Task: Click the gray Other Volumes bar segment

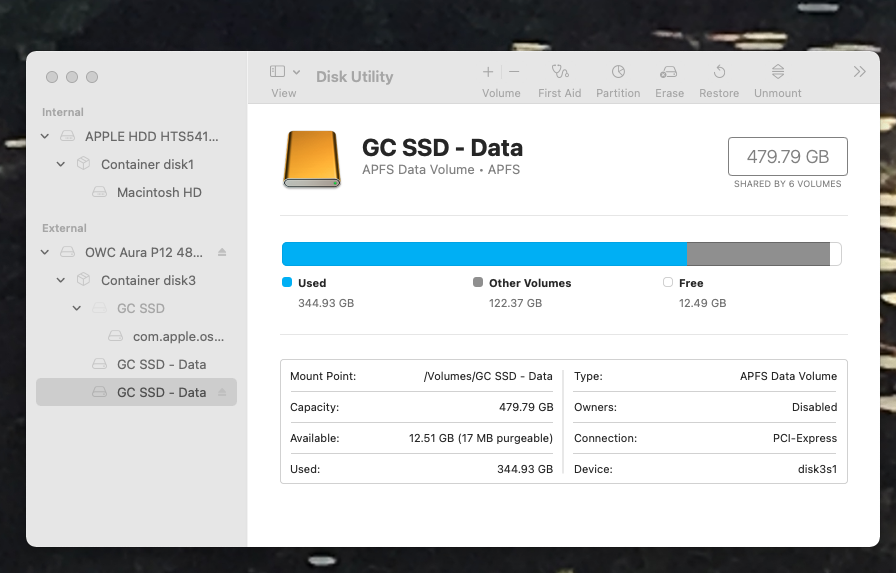Action: 758,254
